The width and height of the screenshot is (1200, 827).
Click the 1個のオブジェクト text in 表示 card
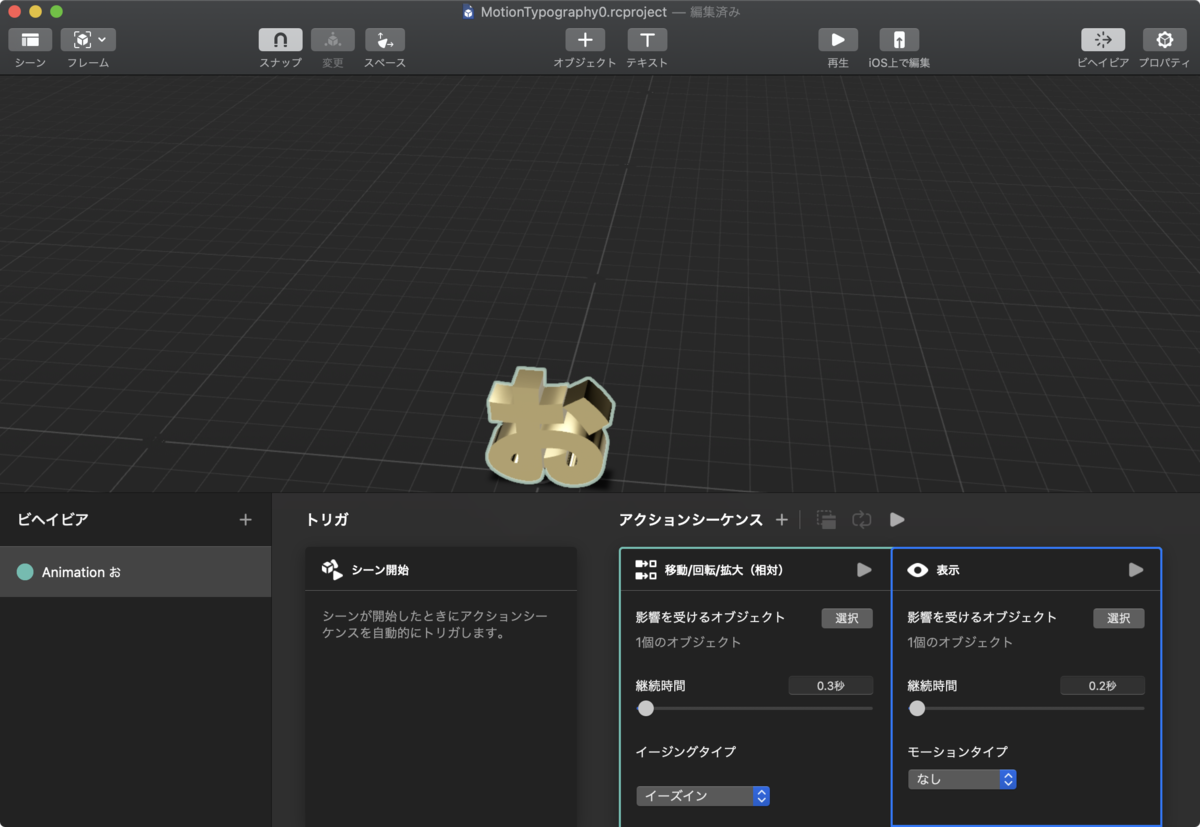960,642
